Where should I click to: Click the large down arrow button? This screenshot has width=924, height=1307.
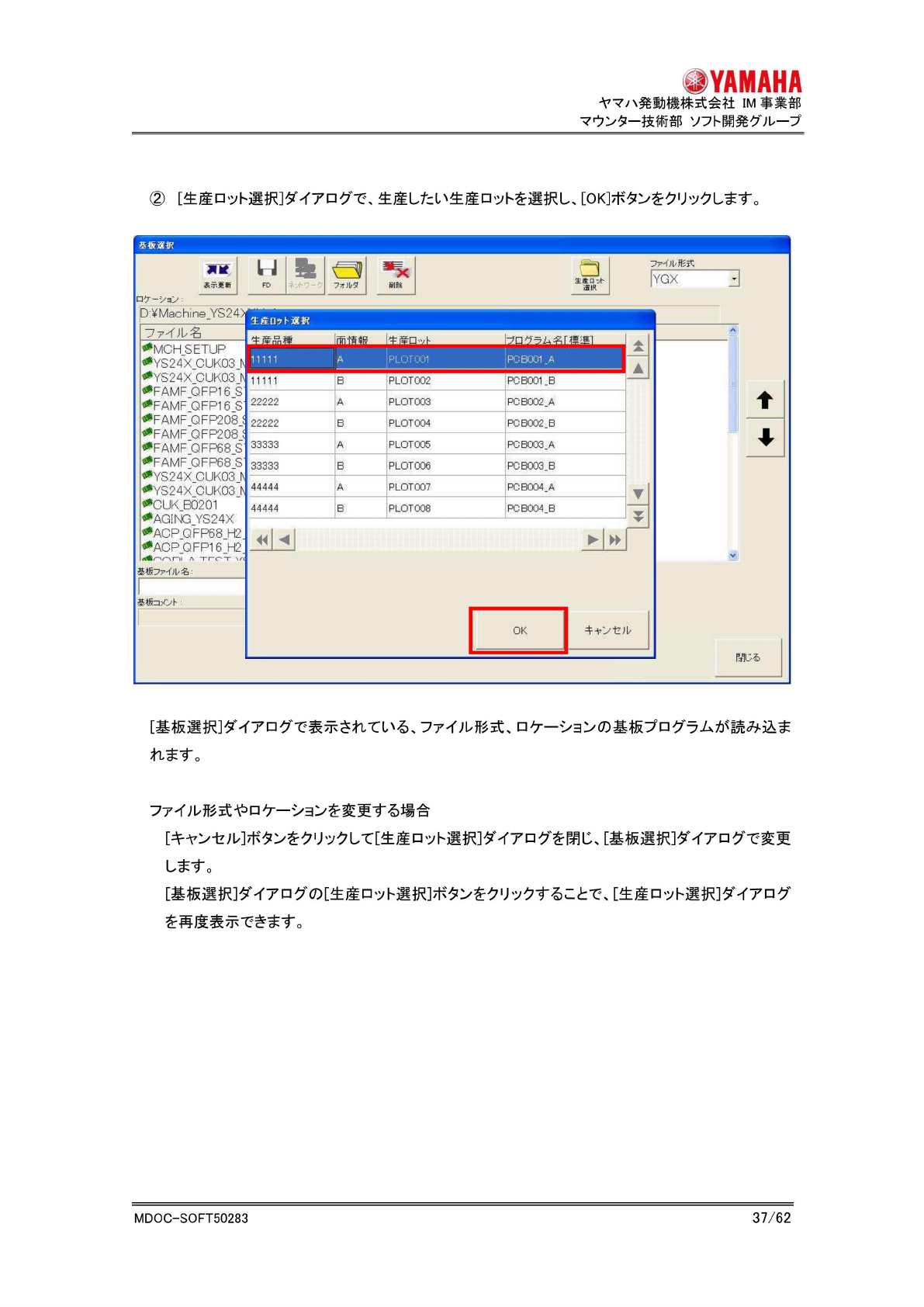[x=765, y=438]
